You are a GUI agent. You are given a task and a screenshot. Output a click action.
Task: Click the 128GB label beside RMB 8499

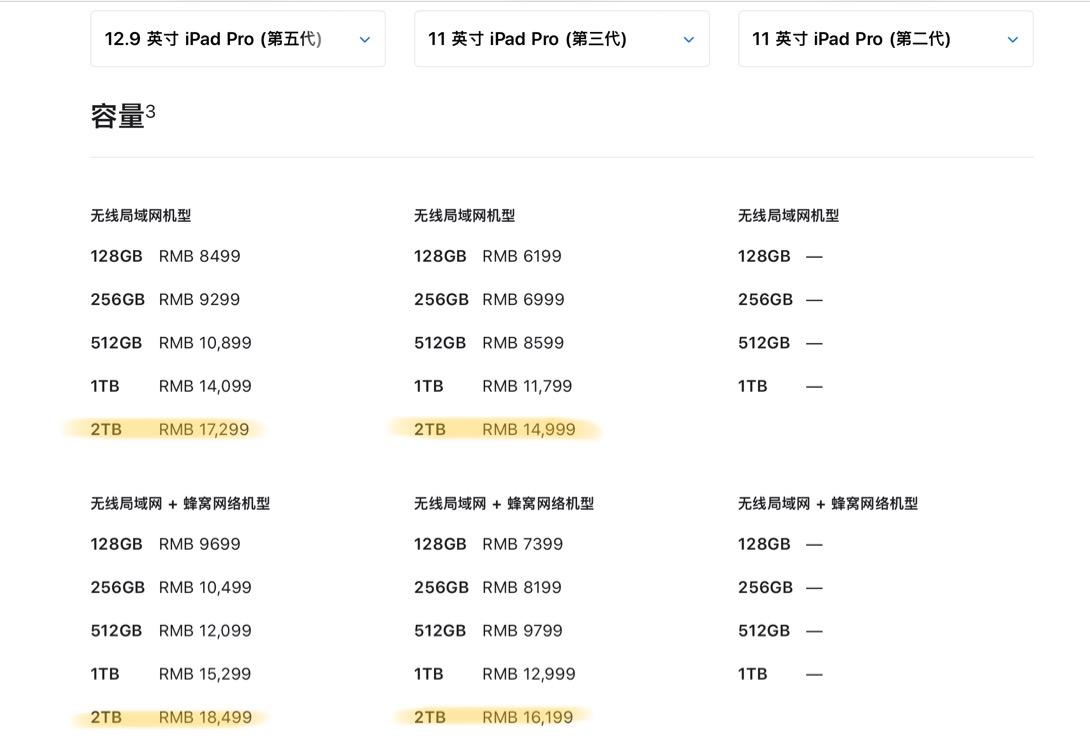coord(116,256)
